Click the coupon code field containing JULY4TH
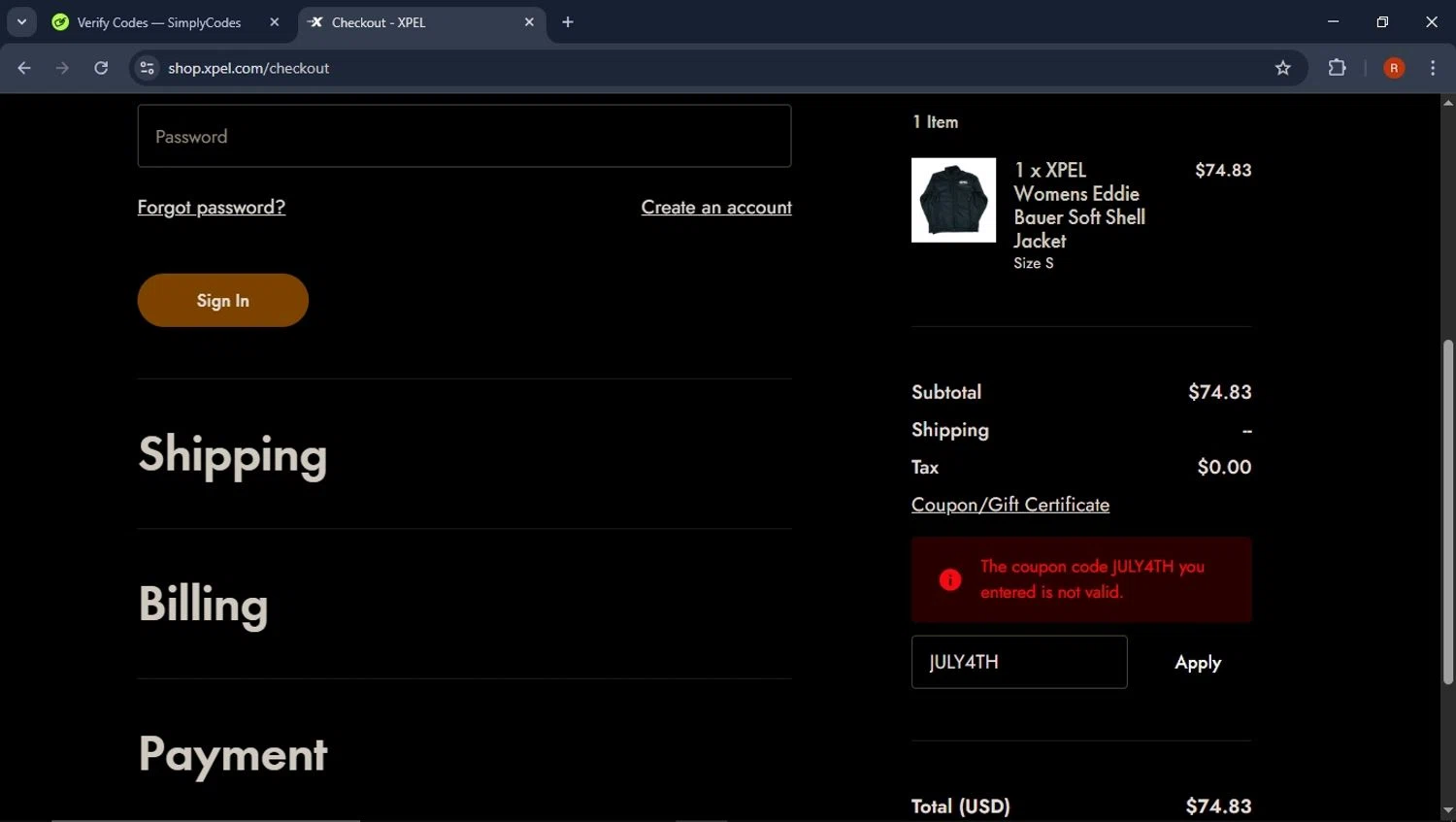The height and width of the screenshot is (822, 1456). pos(1019,662)
